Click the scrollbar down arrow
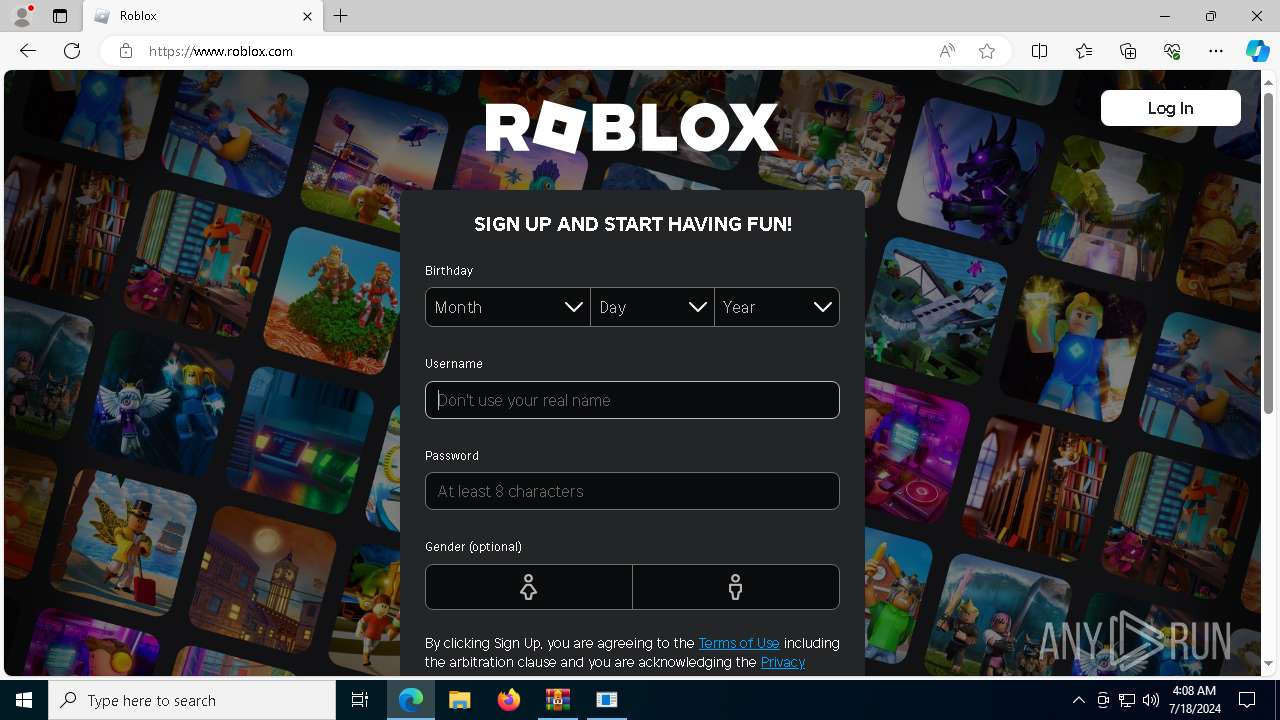The height and width of the screenshot is (720, 1280). [x=1268, y=664]
